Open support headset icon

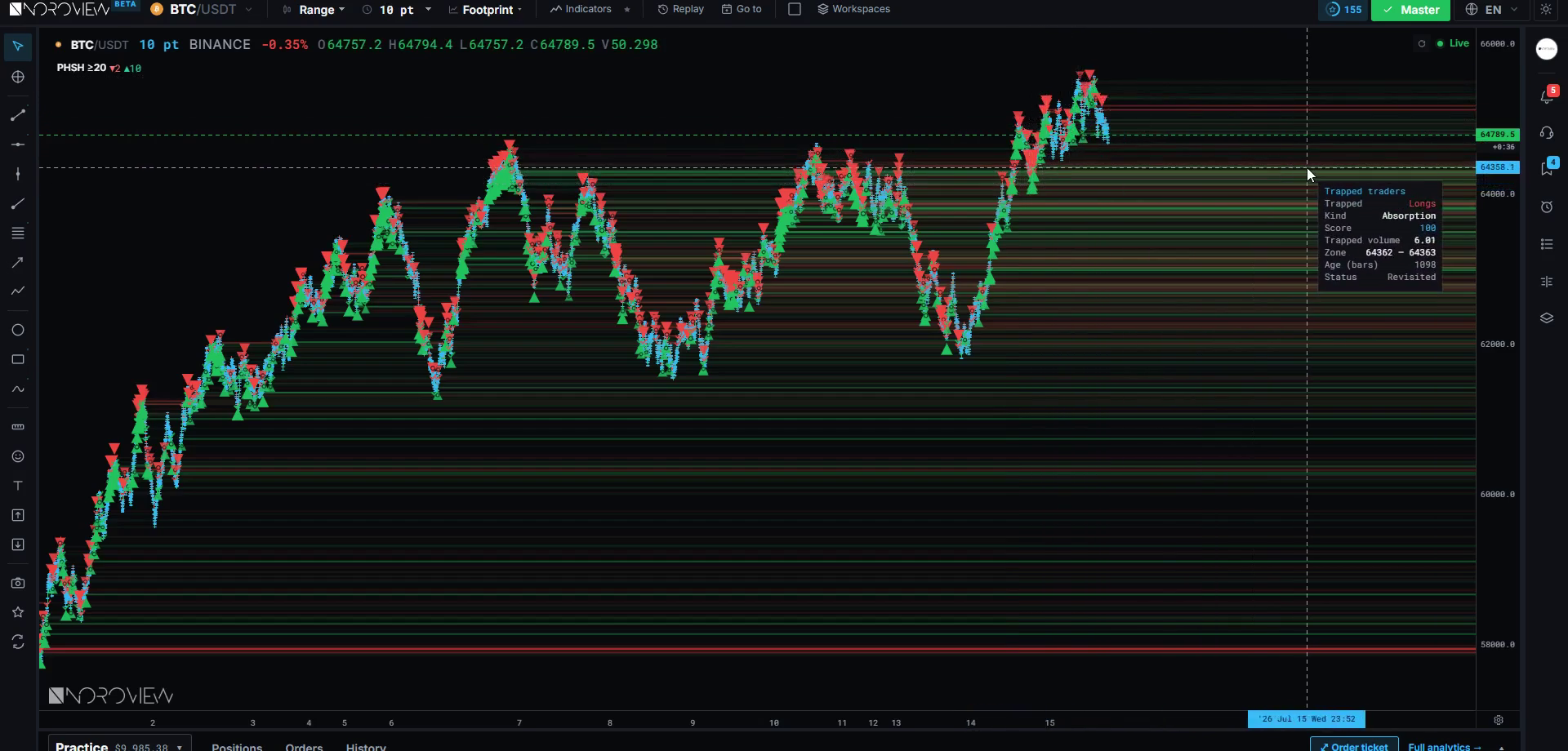[1547, 133]
